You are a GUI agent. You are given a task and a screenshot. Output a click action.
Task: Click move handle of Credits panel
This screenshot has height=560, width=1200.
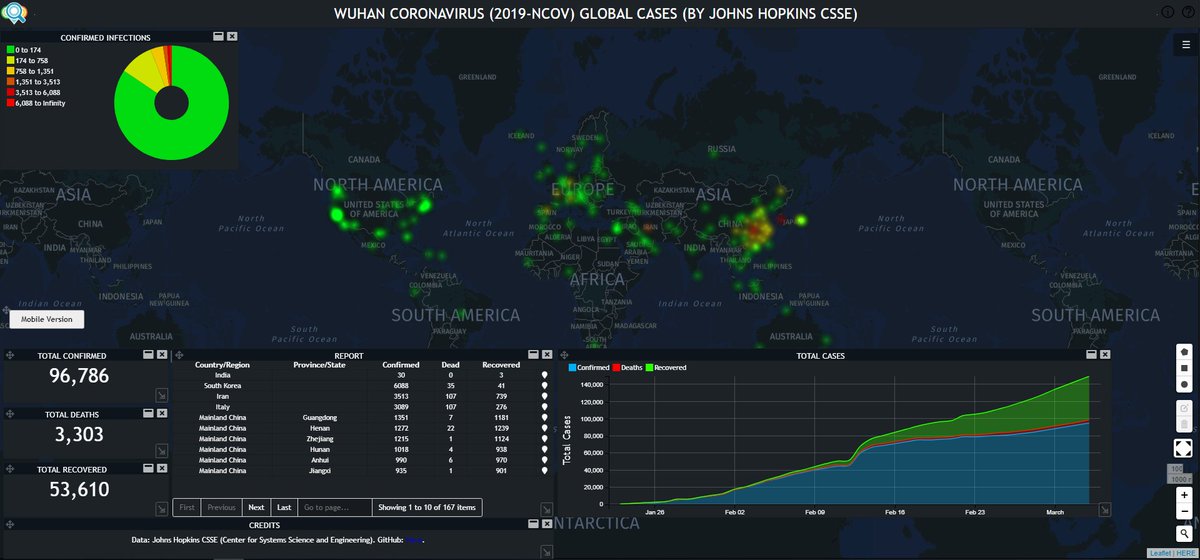10,525
